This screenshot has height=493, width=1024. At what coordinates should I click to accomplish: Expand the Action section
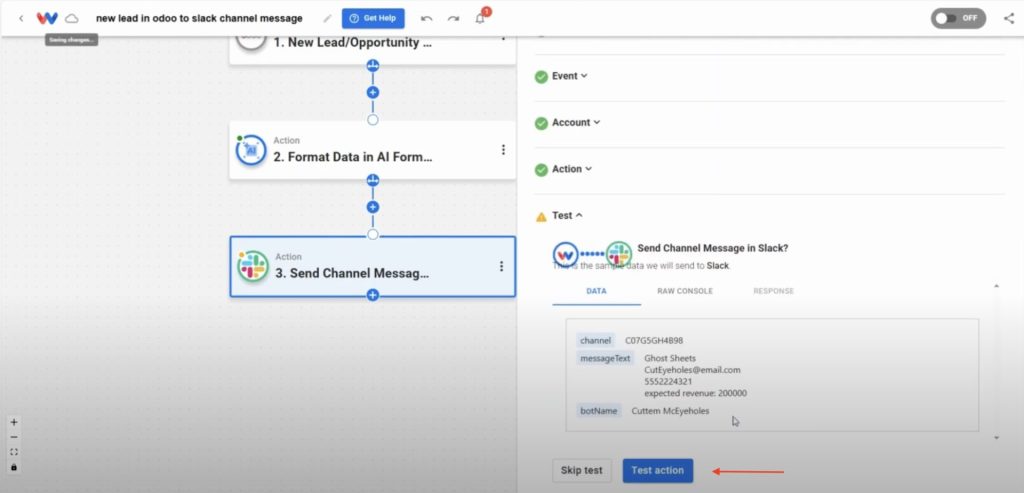coord(572,168)
